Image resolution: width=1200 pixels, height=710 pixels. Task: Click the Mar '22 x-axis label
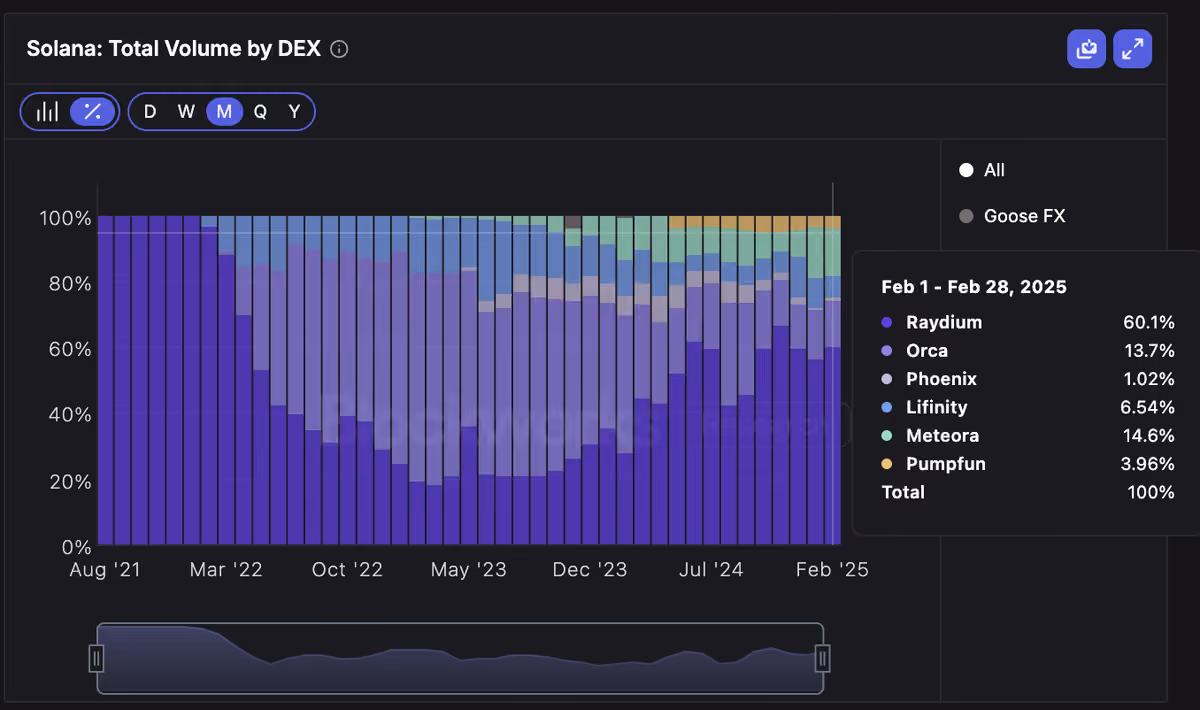click(226, 570)
